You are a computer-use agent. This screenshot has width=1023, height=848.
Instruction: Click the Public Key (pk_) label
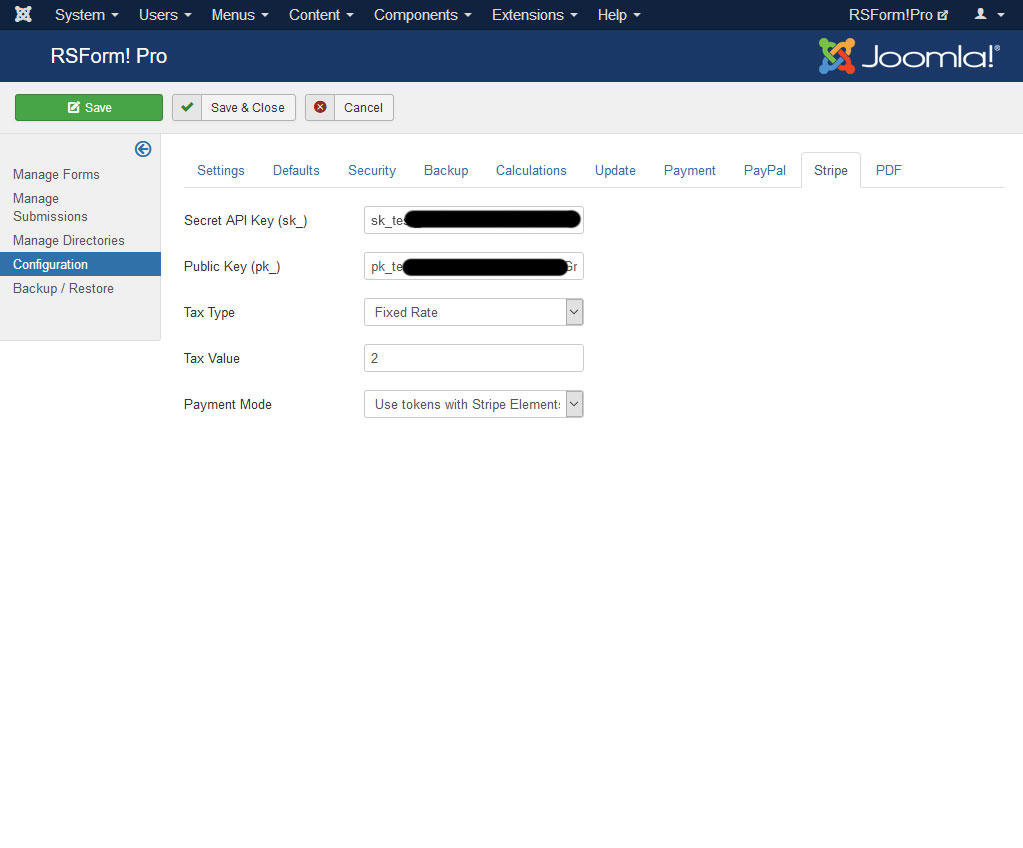tap(232, 266)
